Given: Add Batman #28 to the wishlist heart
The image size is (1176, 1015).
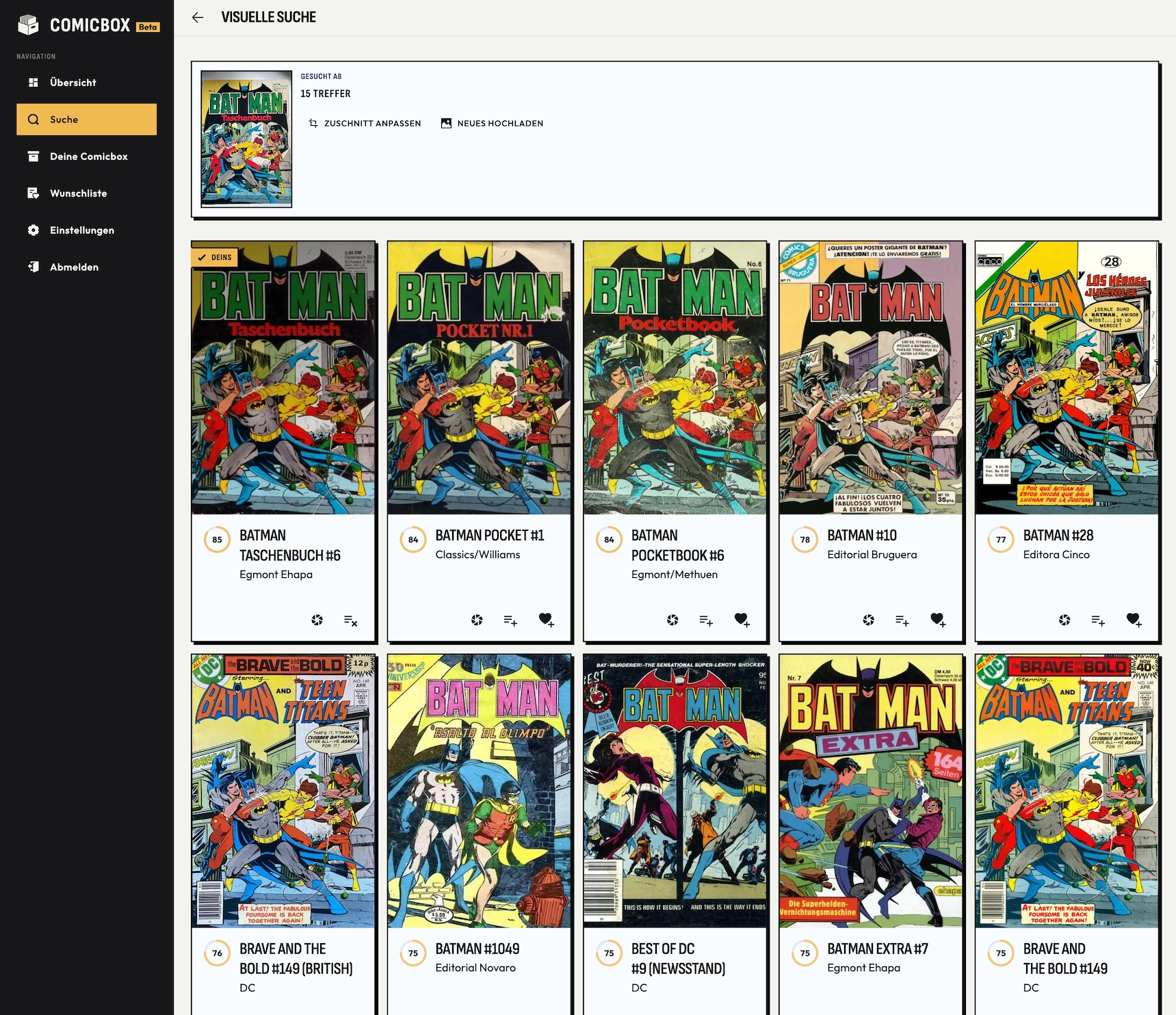Looking at the screenshot, I should [1134, 620].
